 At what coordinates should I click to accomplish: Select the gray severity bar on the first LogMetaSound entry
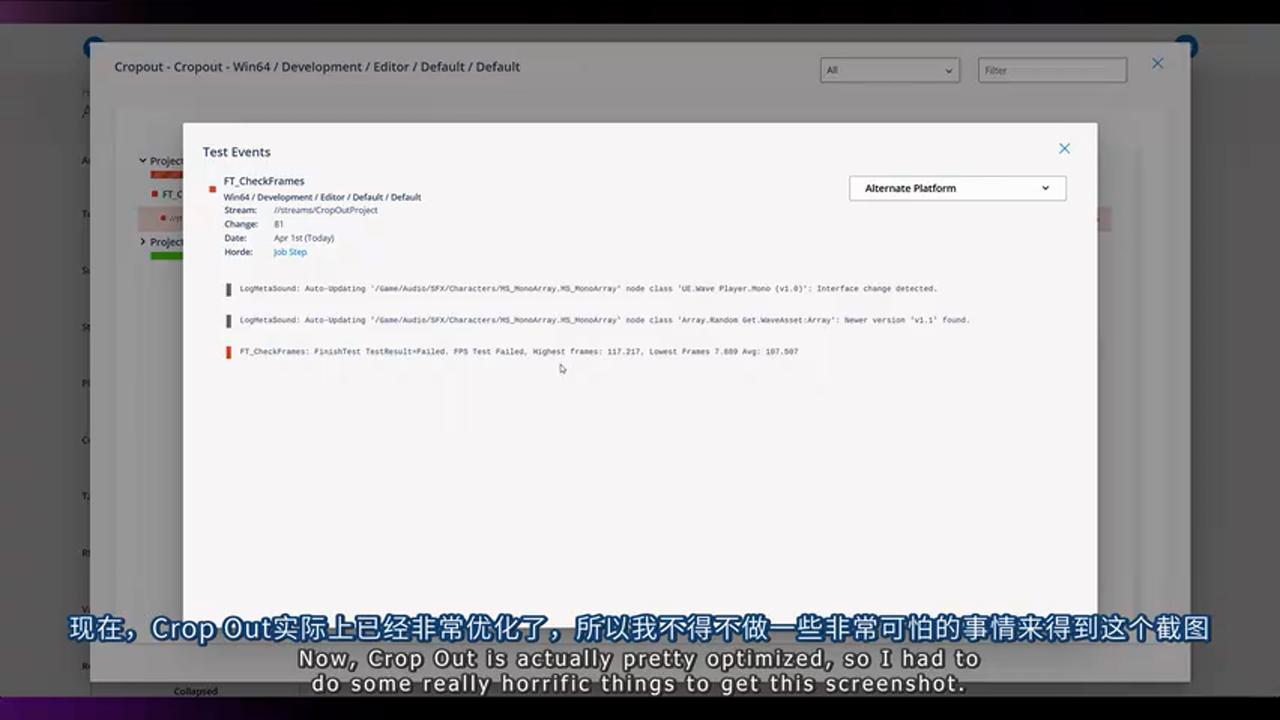coord(228,288)
